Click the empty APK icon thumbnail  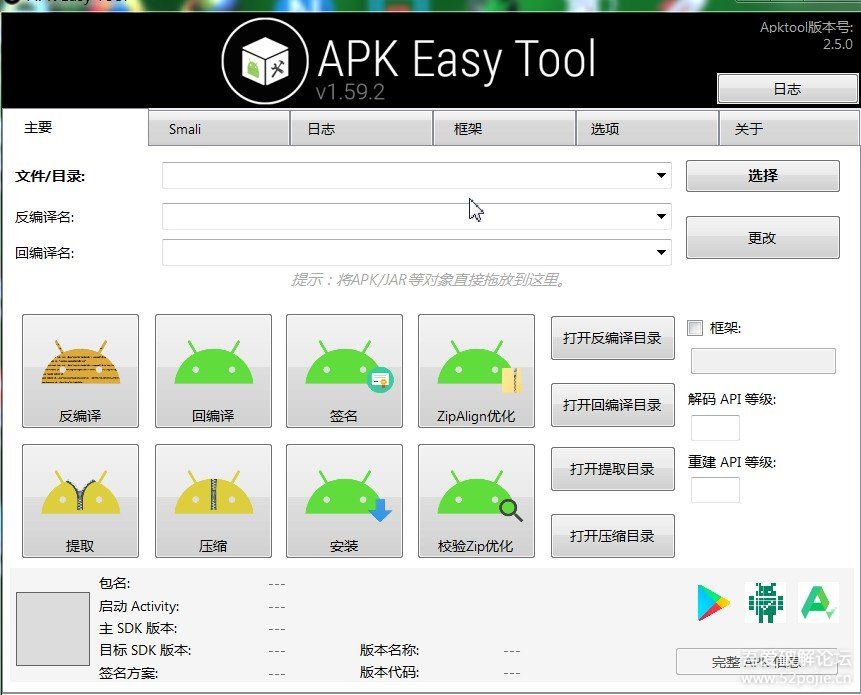click(53, 629)
